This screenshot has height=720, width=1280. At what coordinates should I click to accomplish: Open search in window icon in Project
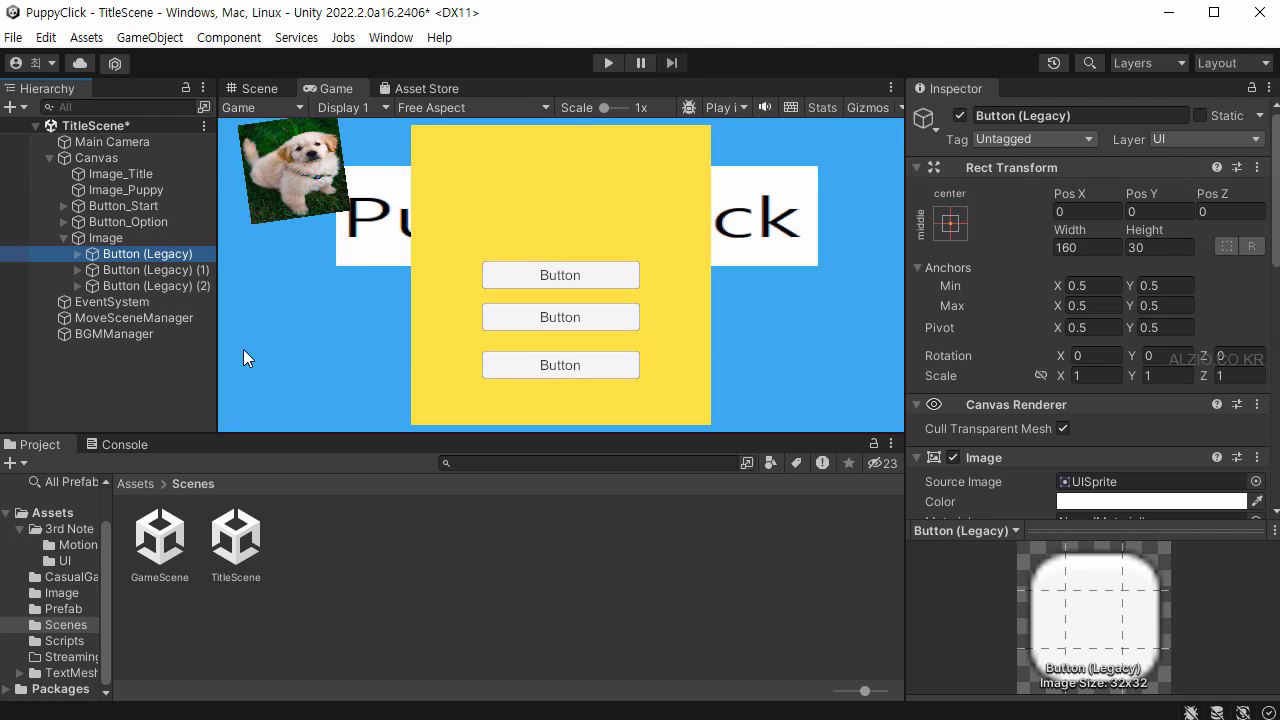pyautogui.click(x=747, y=463)
